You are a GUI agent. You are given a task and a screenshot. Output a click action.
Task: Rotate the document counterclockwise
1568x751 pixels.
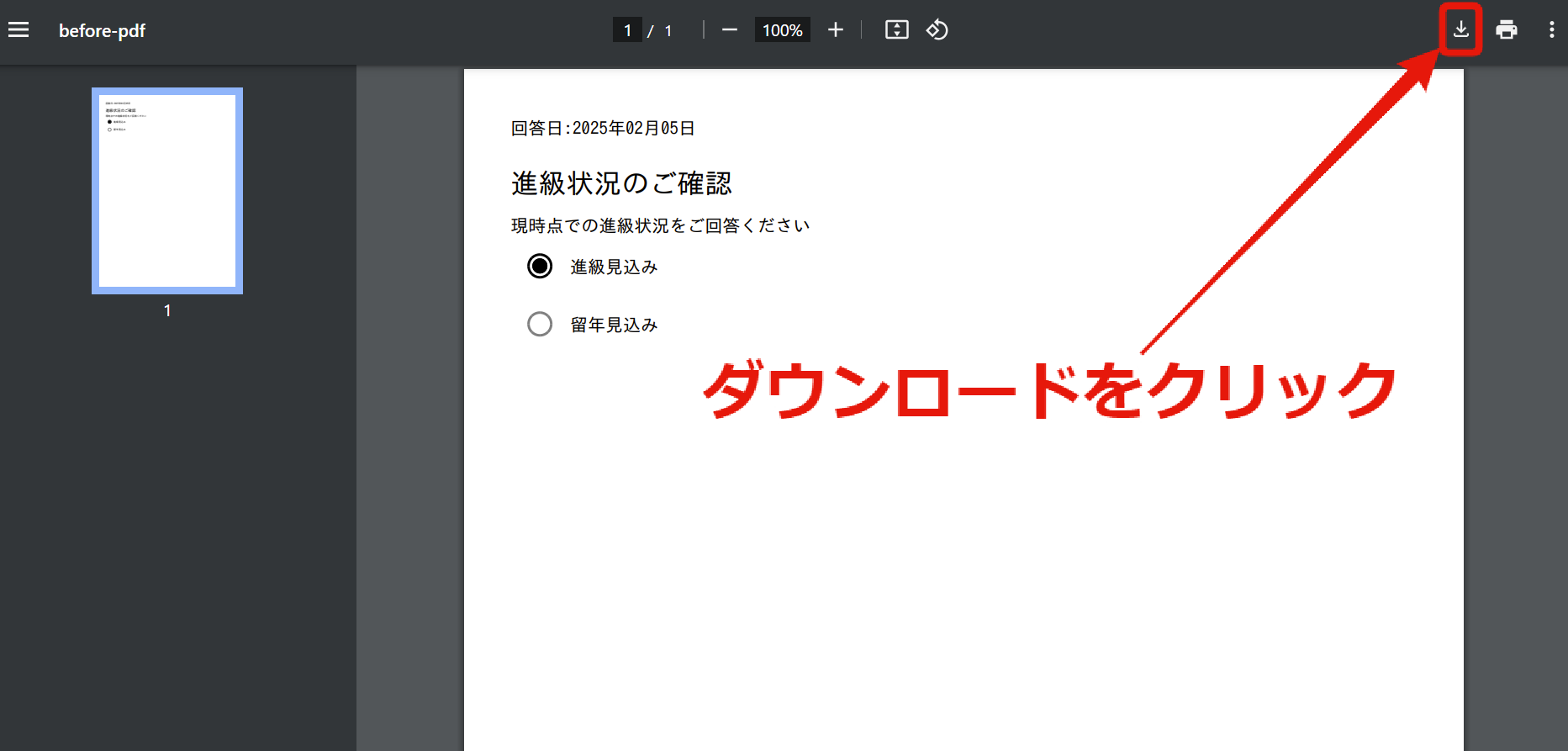point(937,30)
